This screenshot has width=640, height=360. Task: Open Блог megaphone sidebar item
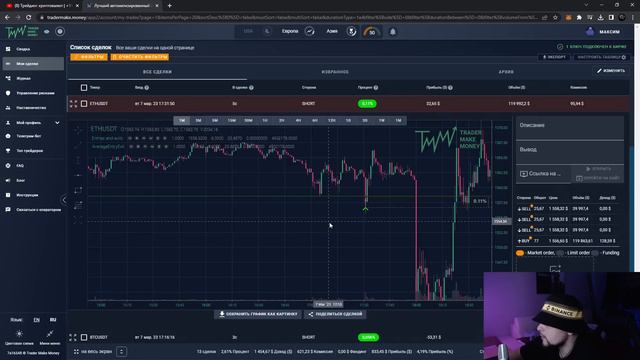(33, 180)
